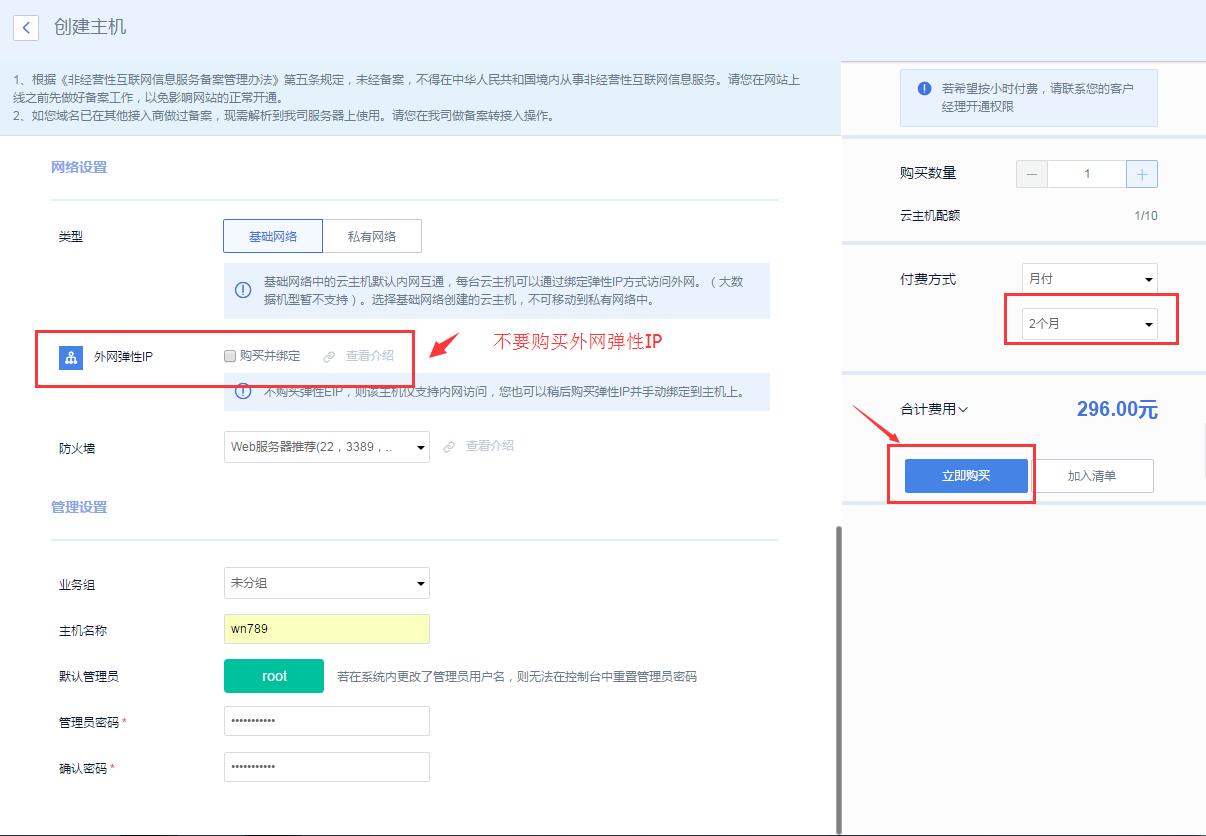Decrease purchase quantity with minus button
This screenshot has width=1206, height=836.
point(1032,174)
